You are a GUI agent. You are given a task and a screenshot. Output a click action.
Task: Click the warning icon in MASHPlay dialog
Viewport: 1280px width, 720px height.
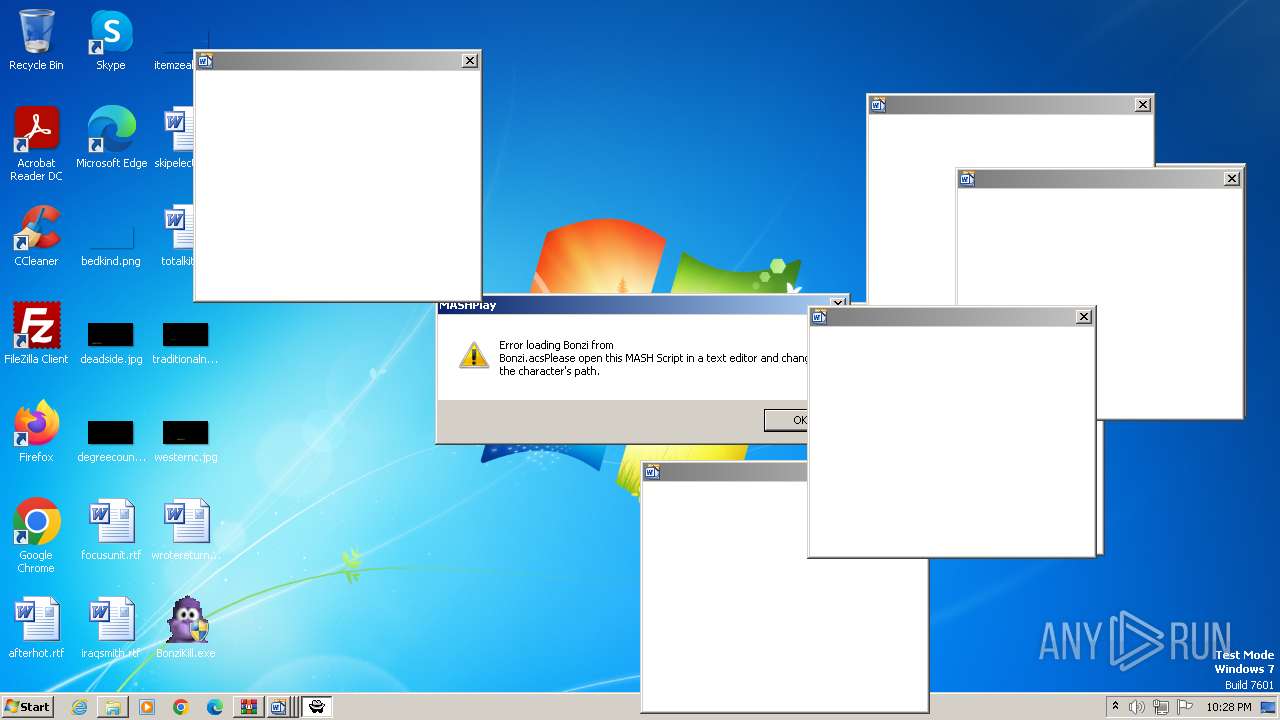pos(473,355)
